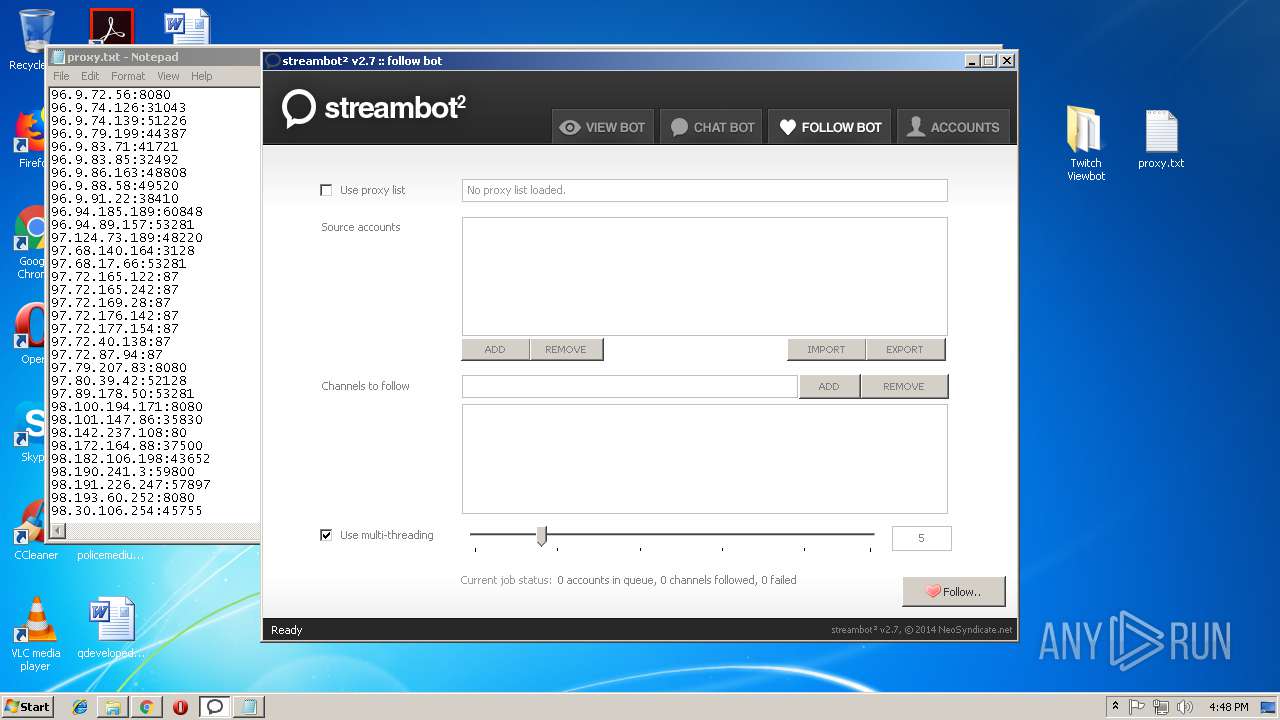The width and height of the screenshot is (1280, 720).
Task: Switch to the VIEW BOT tab
Action: 603,127
